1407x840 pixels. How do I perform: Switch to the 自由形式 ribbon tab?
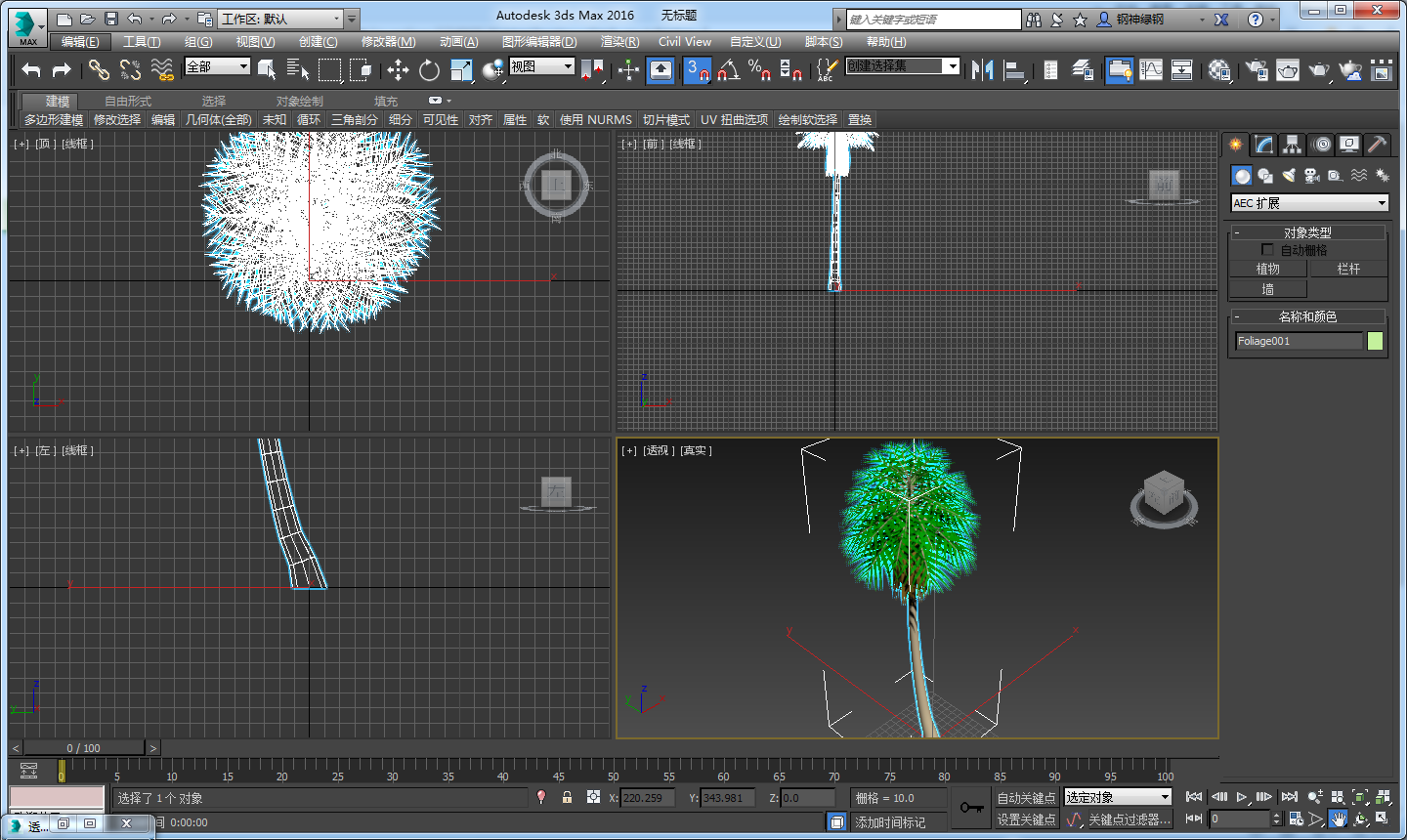(x=128, y=101)
